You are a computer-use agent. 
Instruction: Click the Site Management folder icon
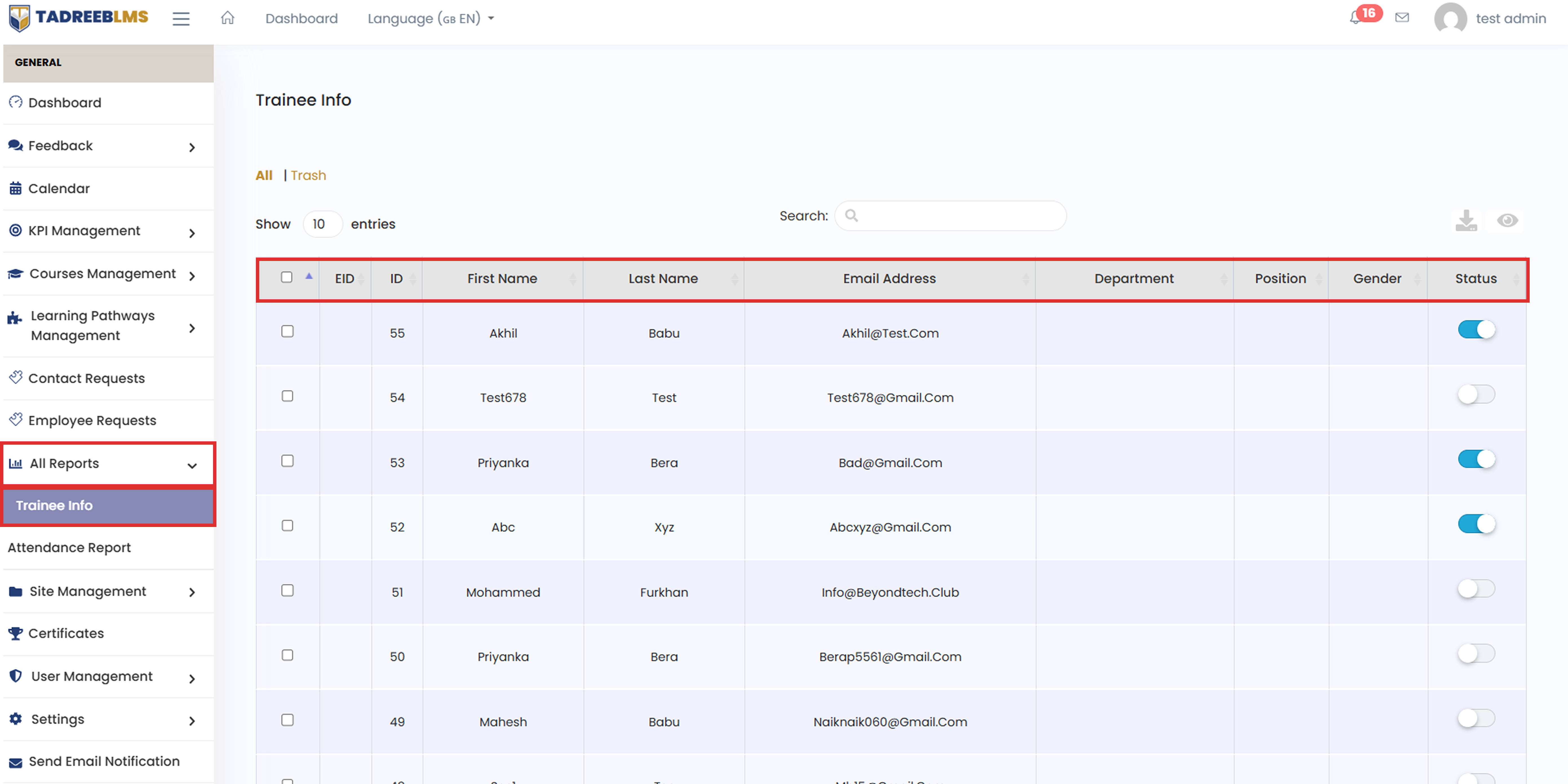tap(16, 591)
